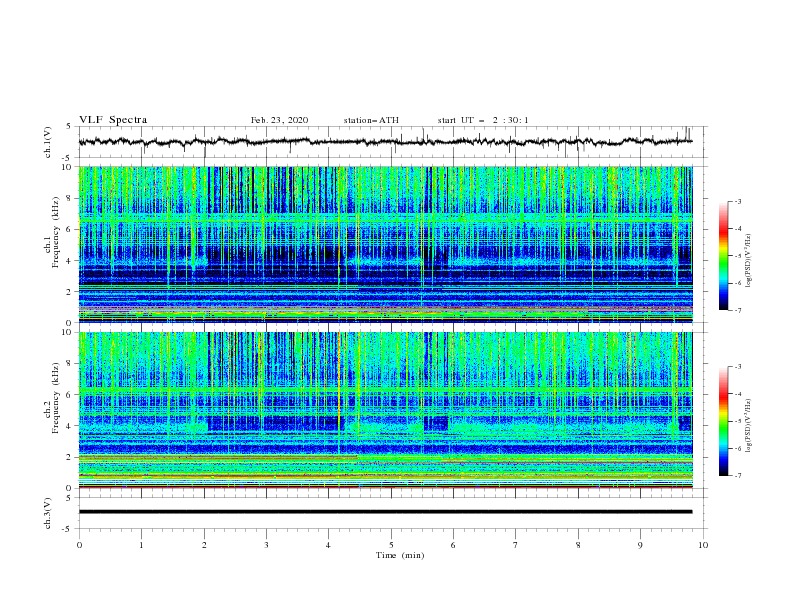Click the ch.1 voltage waveform trace
The image size is (792, 612).
pyautogui.click(x=385, y=142)
